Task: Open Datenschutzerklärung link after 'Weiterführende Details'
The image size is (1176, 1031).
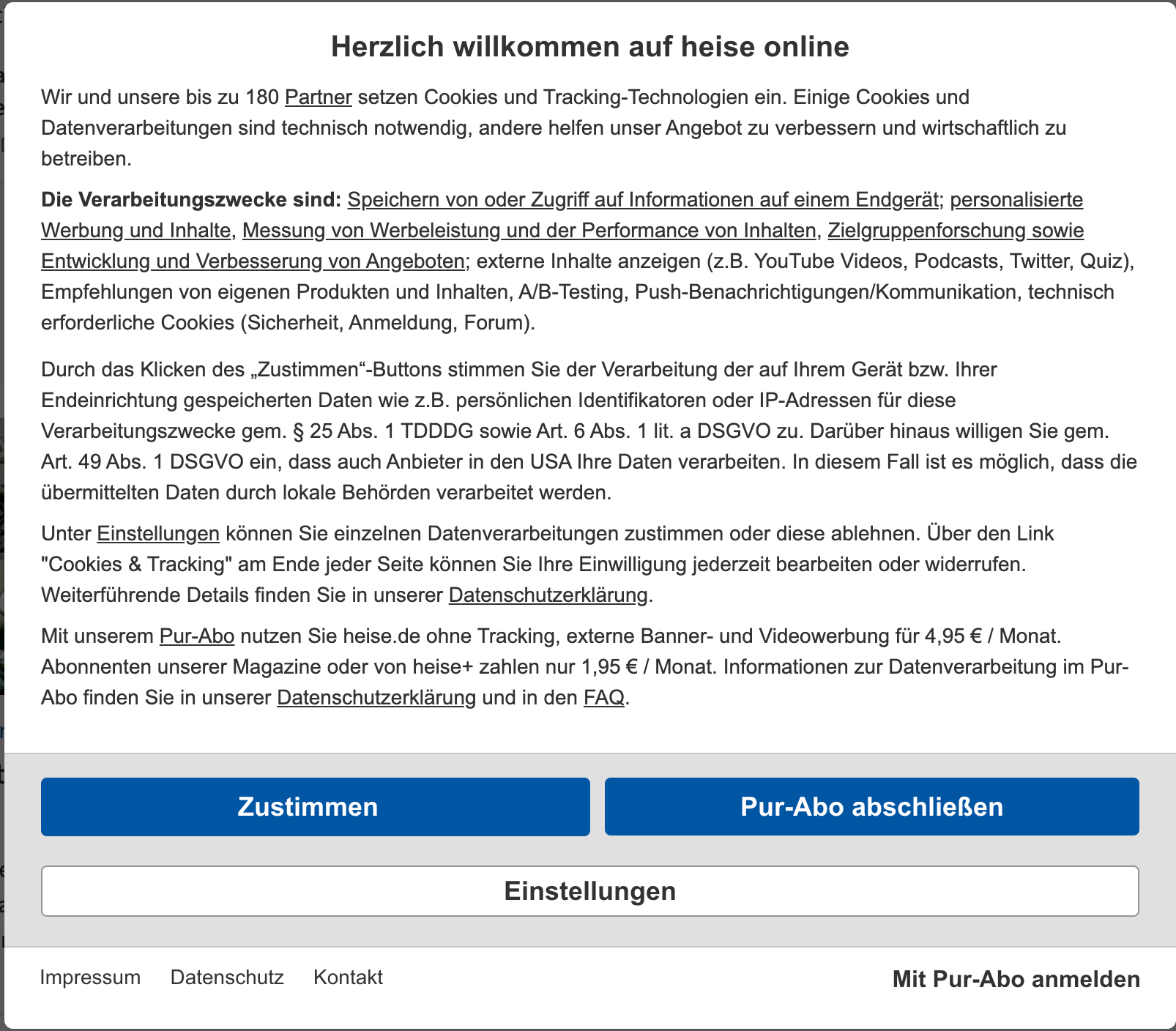Action: tap(548, 595)
